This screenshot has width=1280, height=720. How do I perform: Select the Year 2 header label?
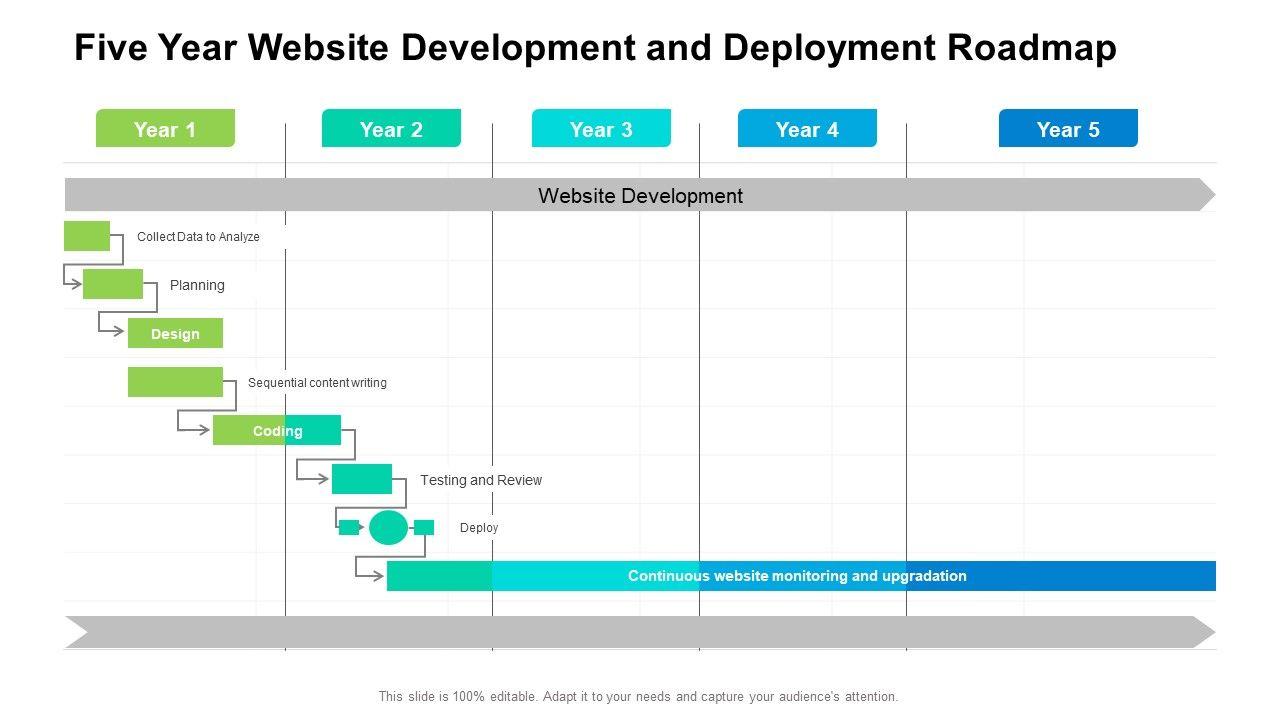(x=391, y=129)
